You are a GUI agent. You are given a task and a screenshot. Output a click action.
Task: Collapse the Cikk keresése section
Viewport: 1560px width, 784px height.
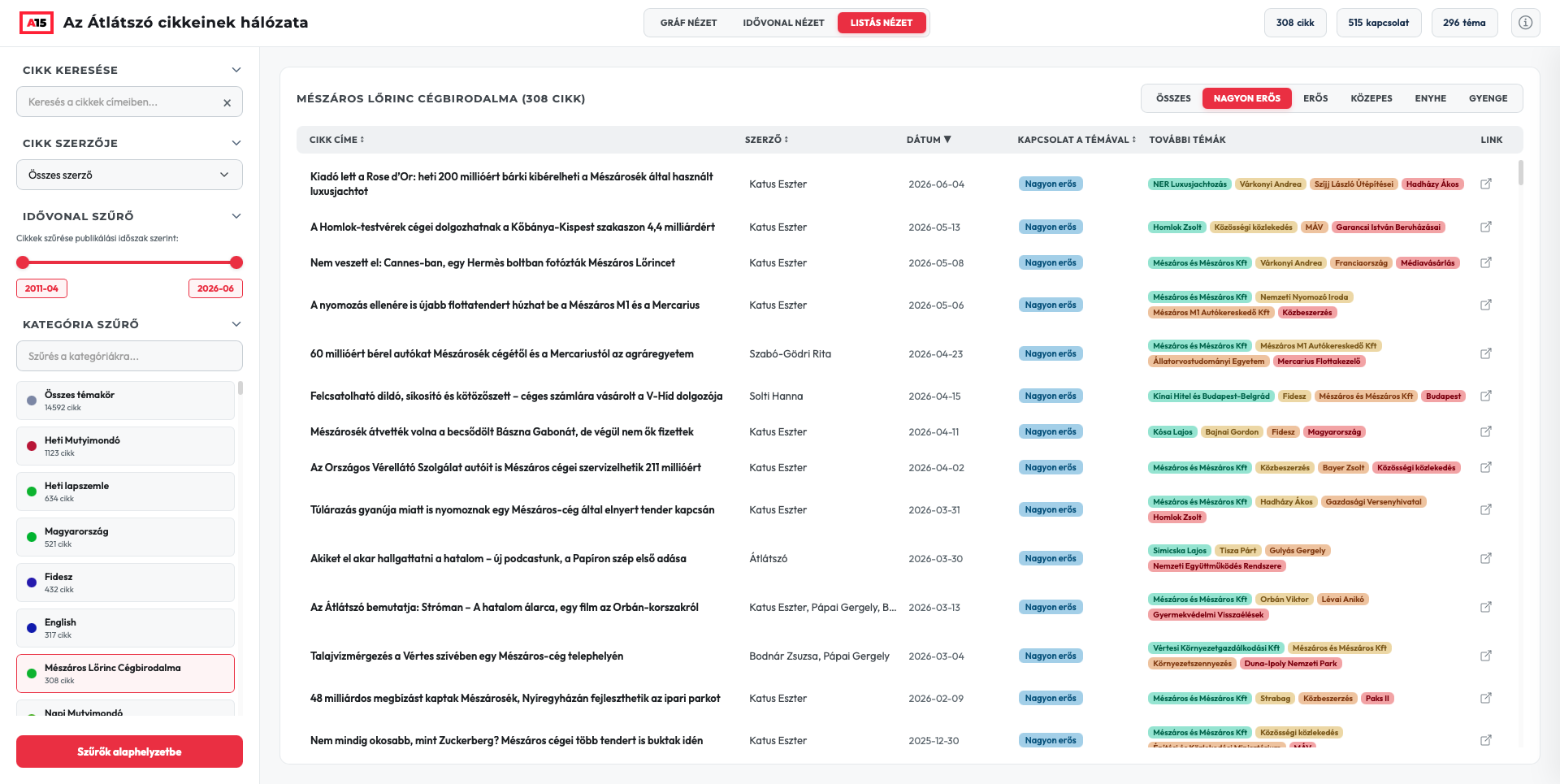(236, 70)
